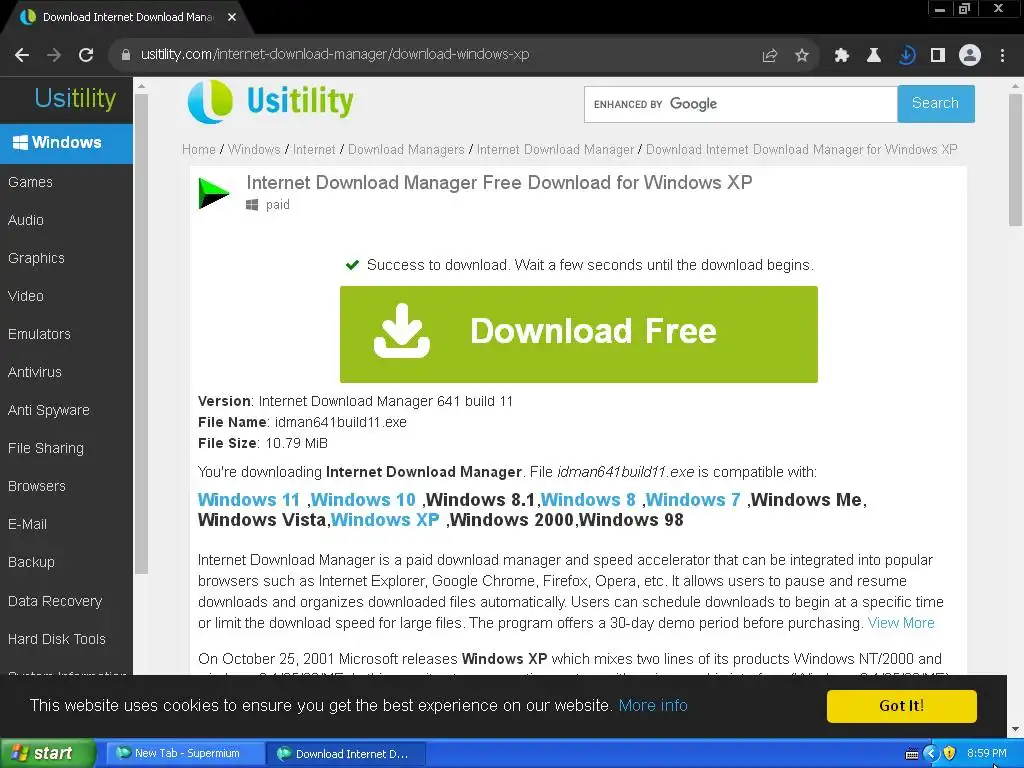Click the padlock site info icon
Viewport: 1024px width, 768px height.
[x=125, y=56]
